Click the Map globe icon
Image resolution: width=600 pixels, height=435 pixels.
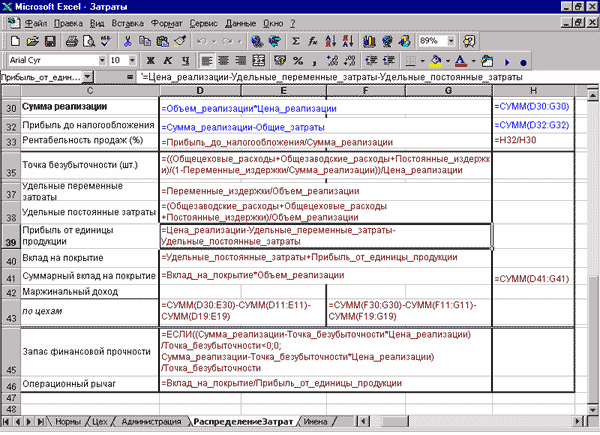[x=387, y=41]
